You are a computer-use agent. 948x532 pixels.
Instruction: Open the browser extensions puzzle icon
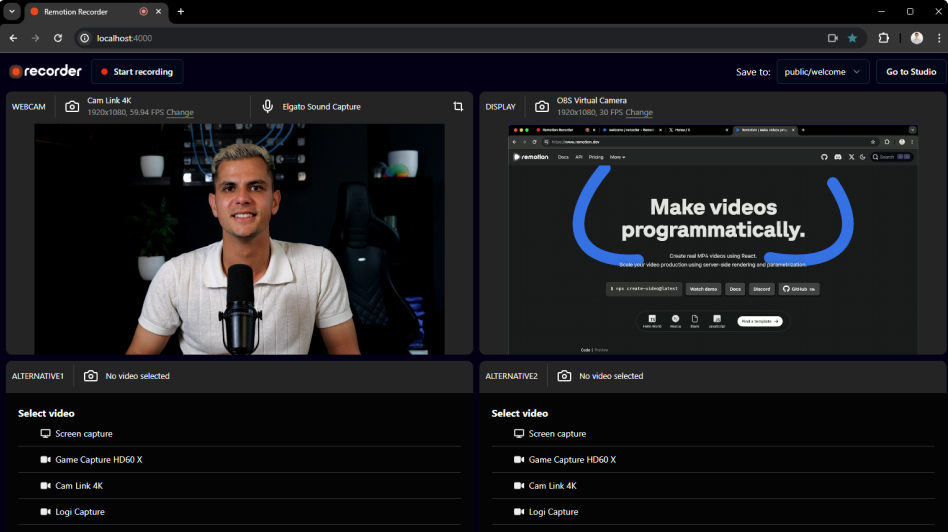[x=884, y=38]
